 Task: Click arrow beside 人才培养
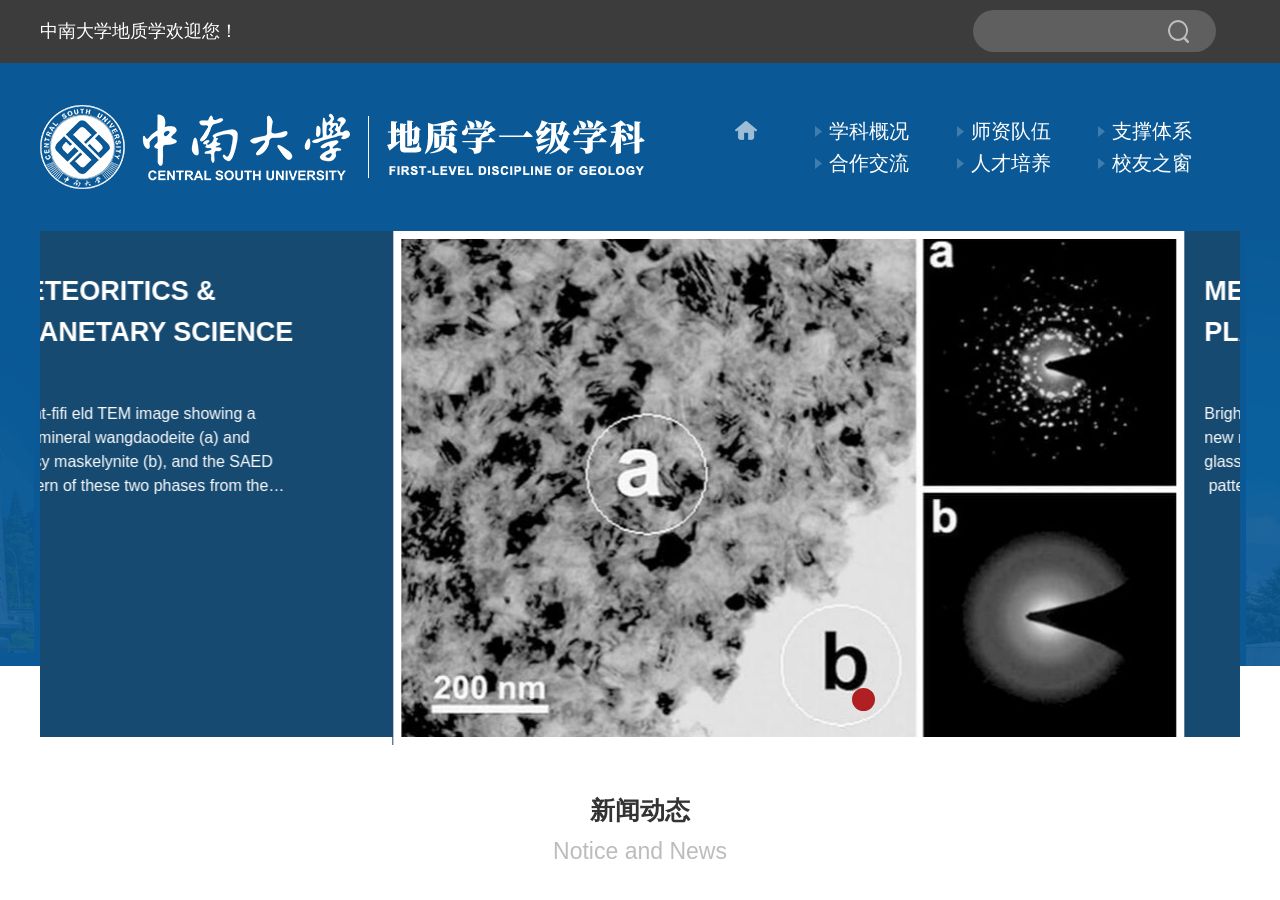960,163
